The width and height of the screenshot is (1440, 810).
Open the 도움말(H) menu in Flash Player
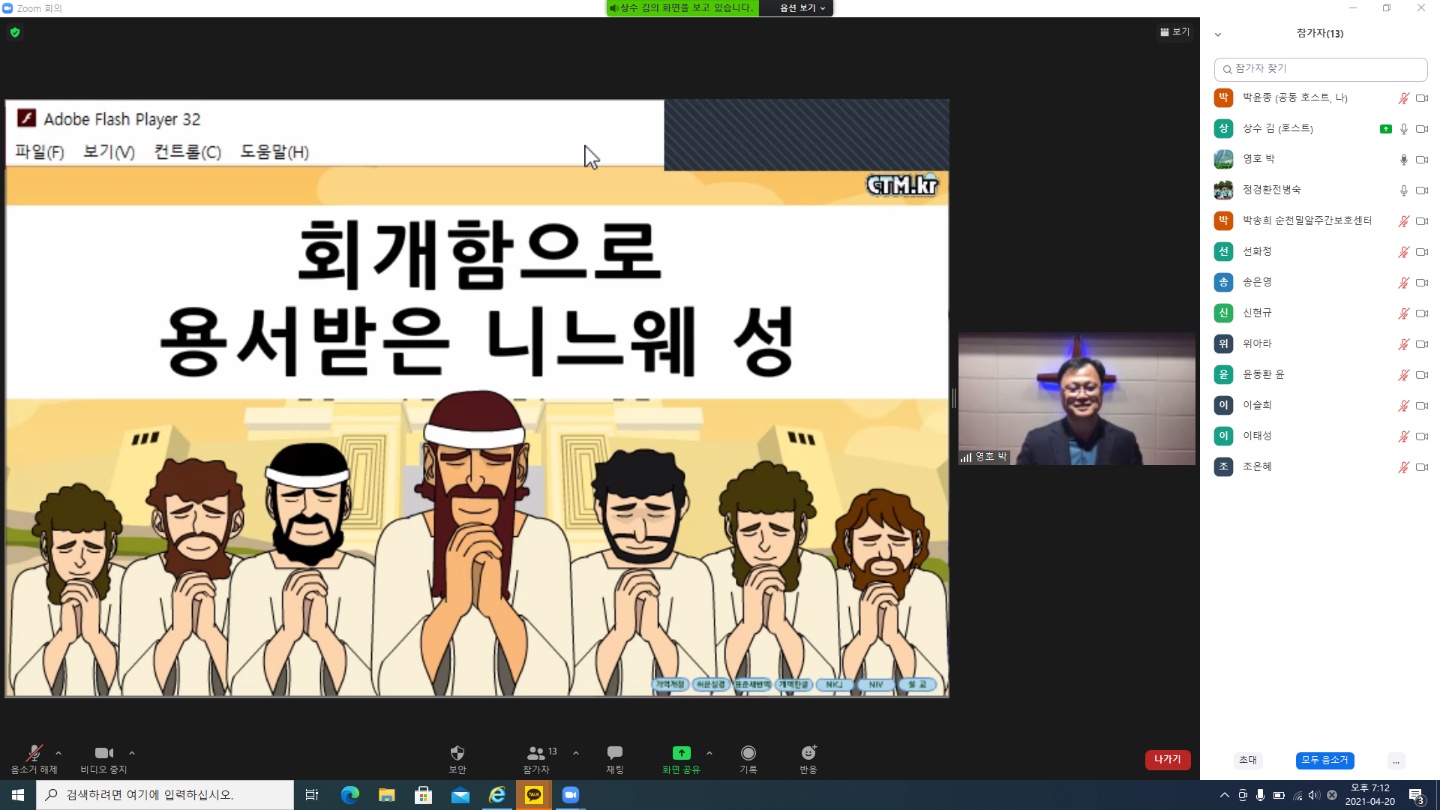[x=274, y=152]
